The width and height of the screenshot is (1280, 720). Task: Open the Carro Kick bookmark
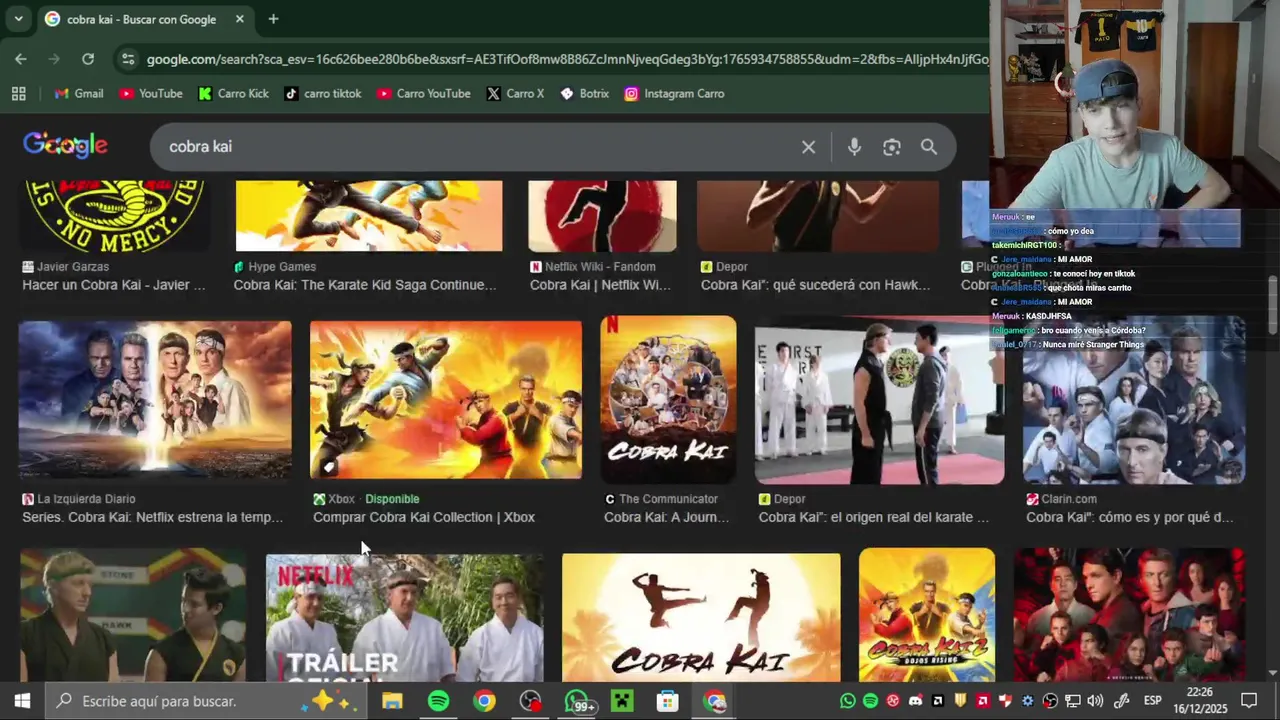click(234, 94)
